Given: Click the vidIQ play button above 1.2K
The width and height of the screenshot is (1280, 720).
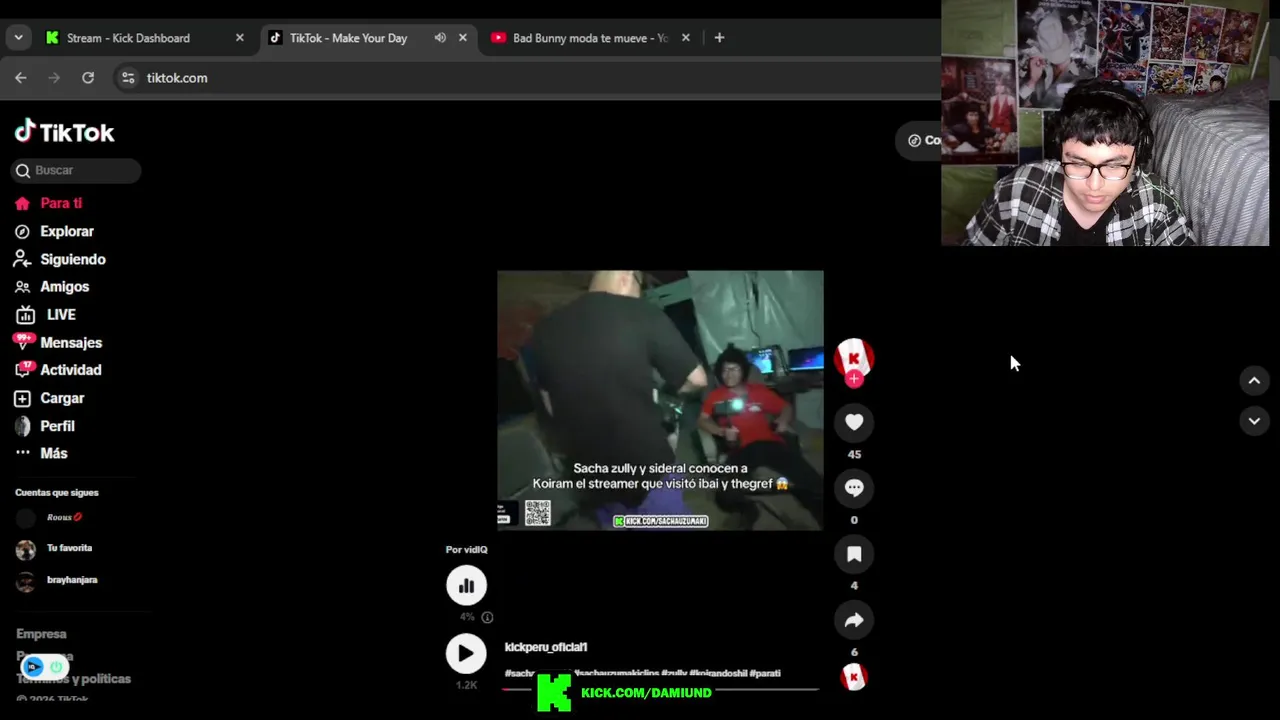Looking at the screenshot, I should point(466,654).
